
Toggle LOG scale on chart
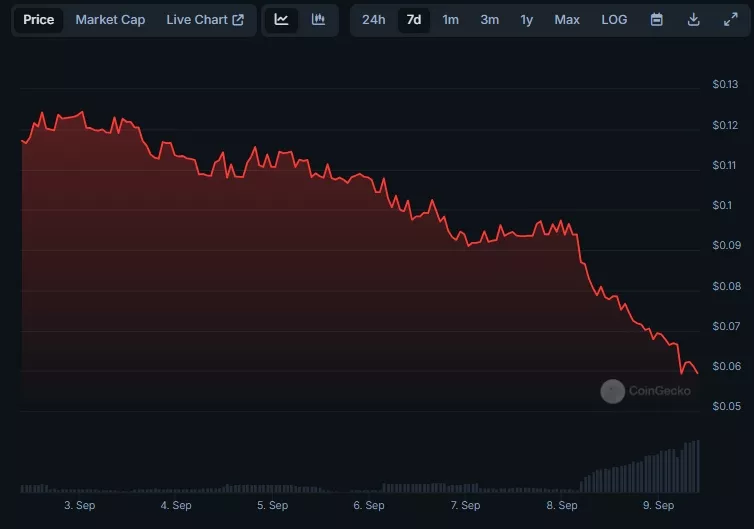tap(614, 20)
